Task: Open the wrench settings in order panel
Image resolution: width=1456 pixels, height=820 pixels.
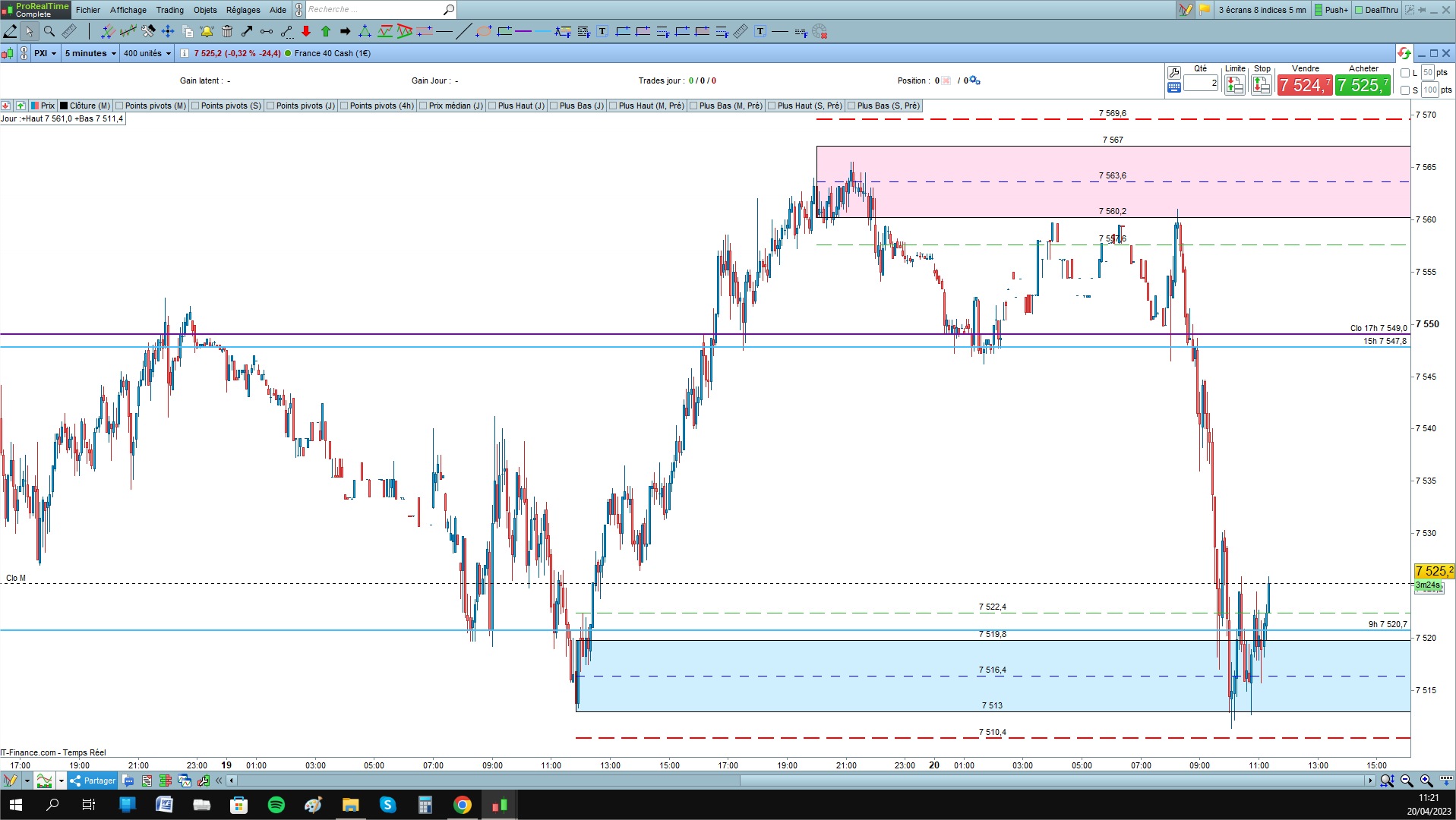Action: [x=1173, y=73]
